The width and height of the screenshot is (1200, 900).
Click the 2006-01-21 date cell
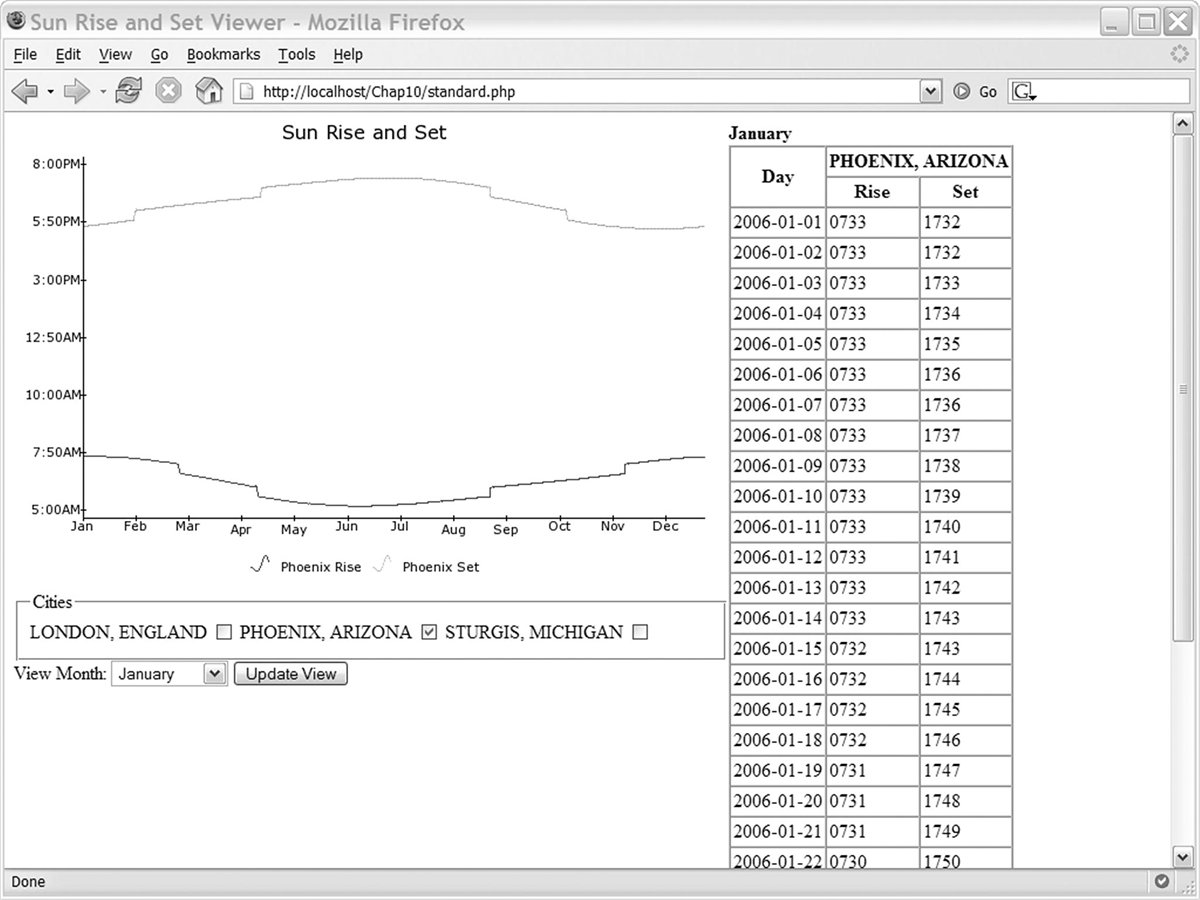tap(778, 831)
